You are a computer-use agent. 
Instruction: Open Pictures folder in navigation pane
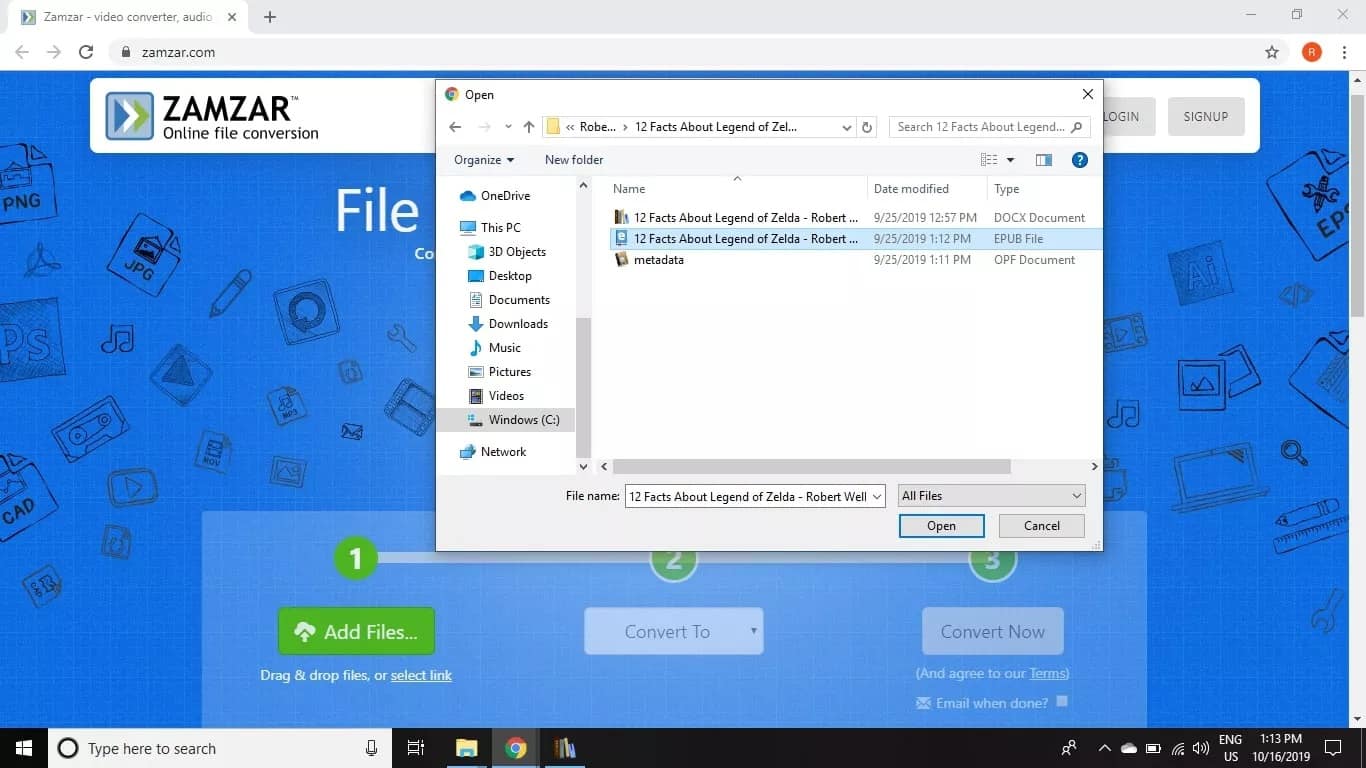pos(500,372)
